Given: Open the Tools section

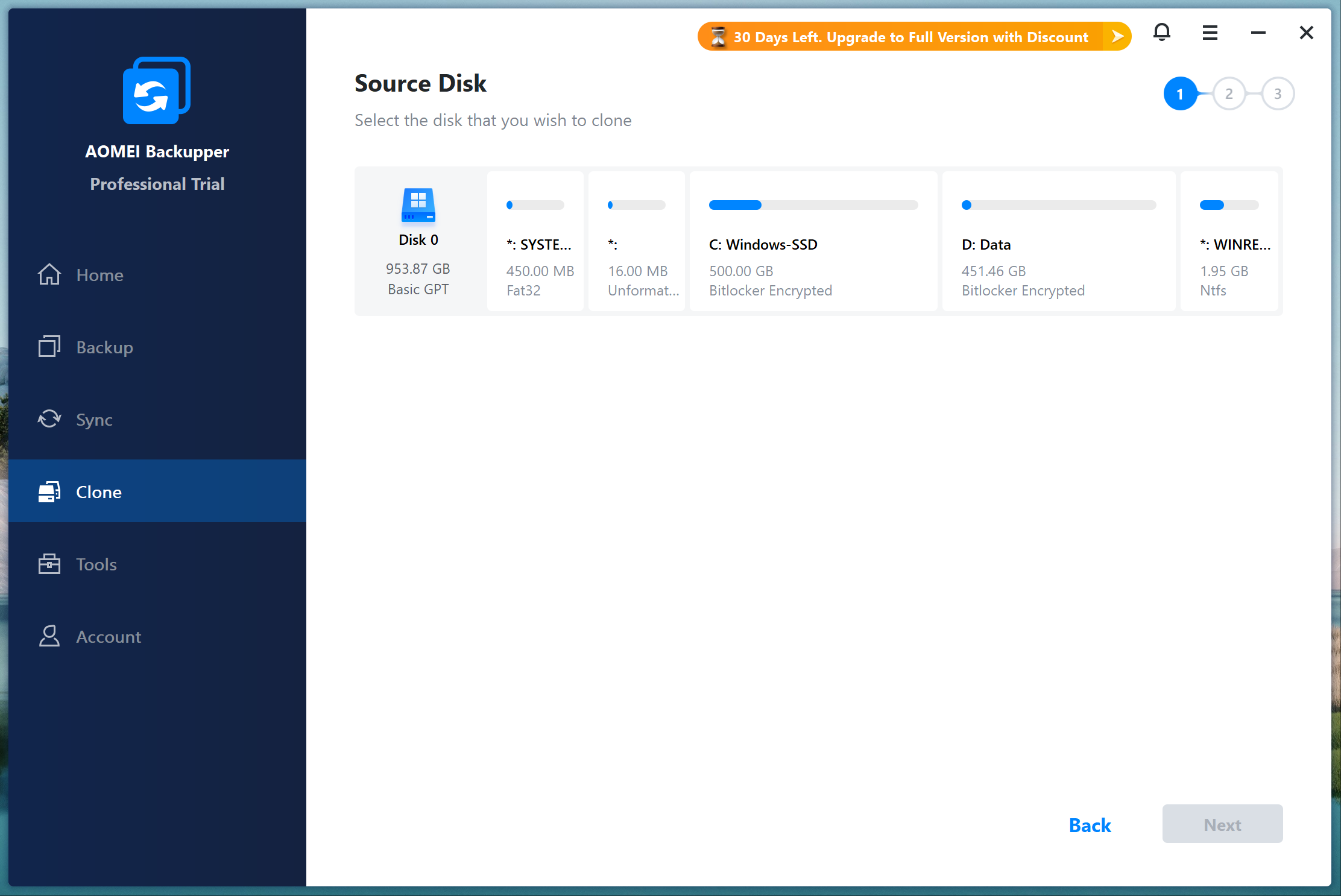Looking at the screenshot, I should pos(157,564).
